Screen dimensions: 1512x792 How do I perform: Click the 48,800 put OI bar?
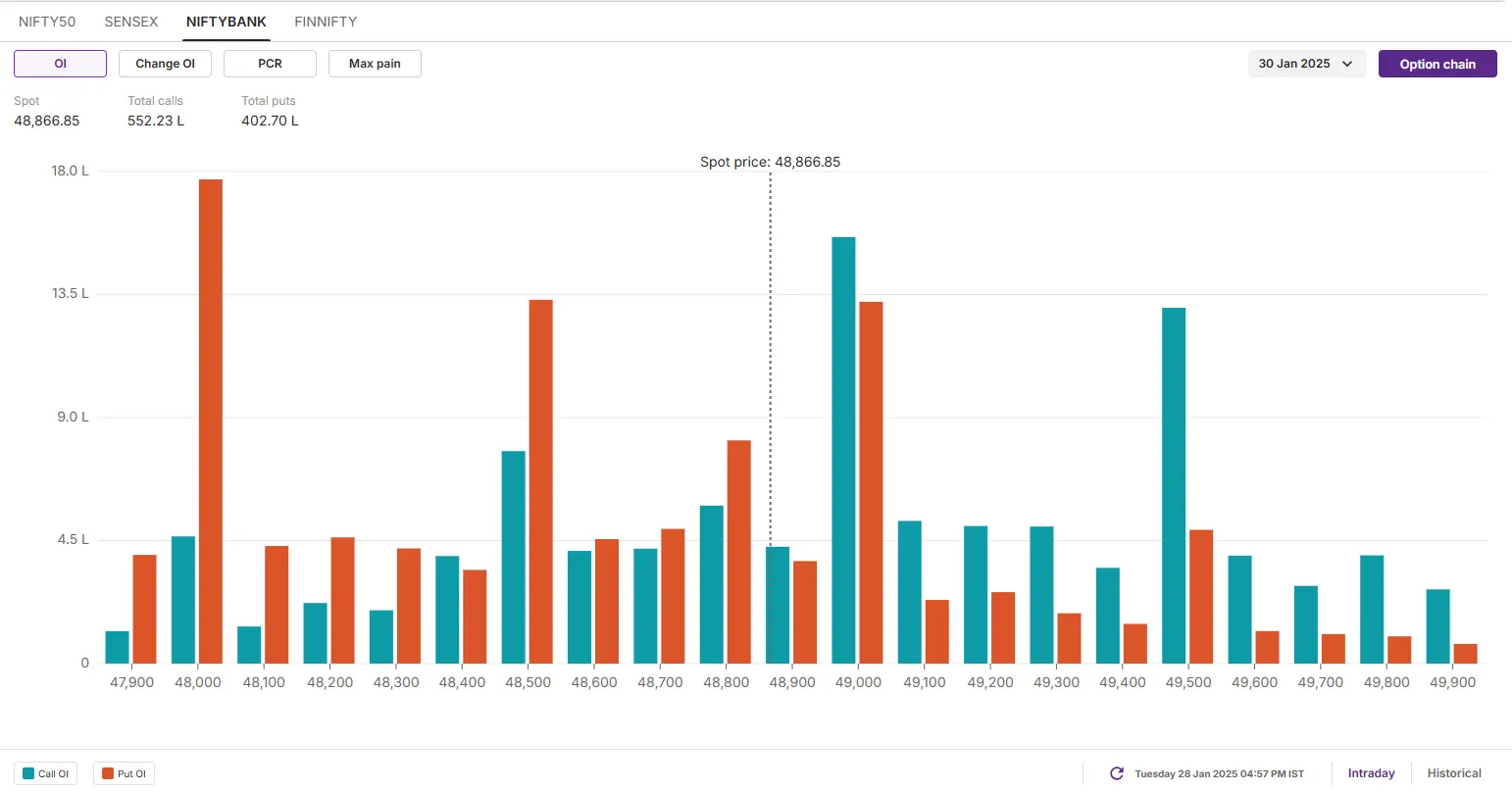pos(739,552)
